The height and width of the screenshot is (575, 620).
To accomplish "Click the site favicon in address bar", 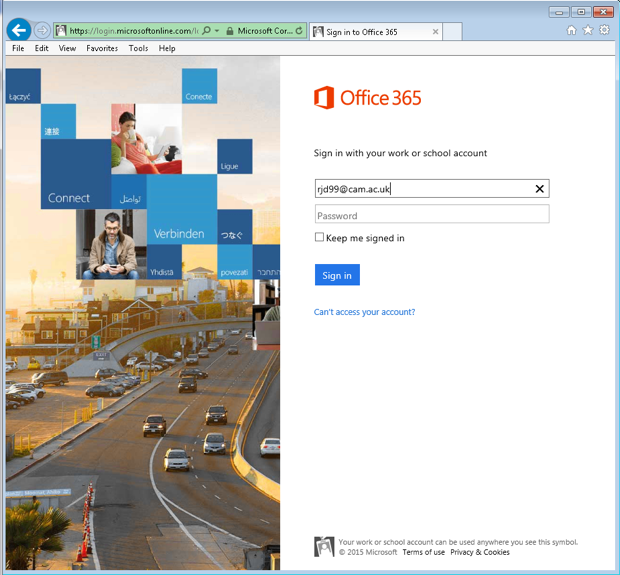I will tap(60, 30).
